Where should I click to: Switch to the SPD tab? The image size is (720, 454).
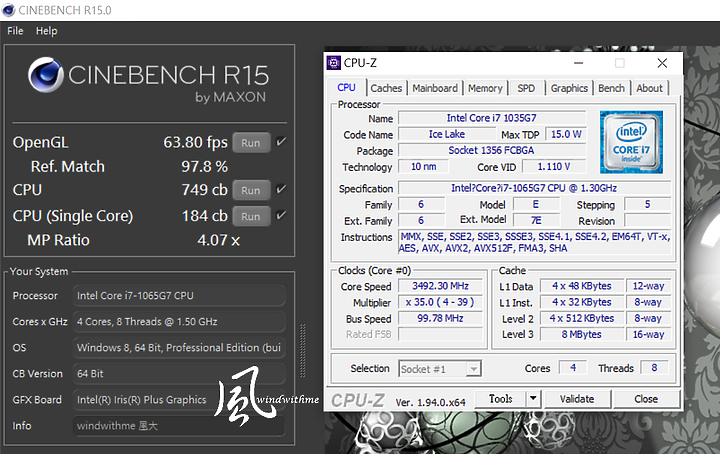click(526, 88)
